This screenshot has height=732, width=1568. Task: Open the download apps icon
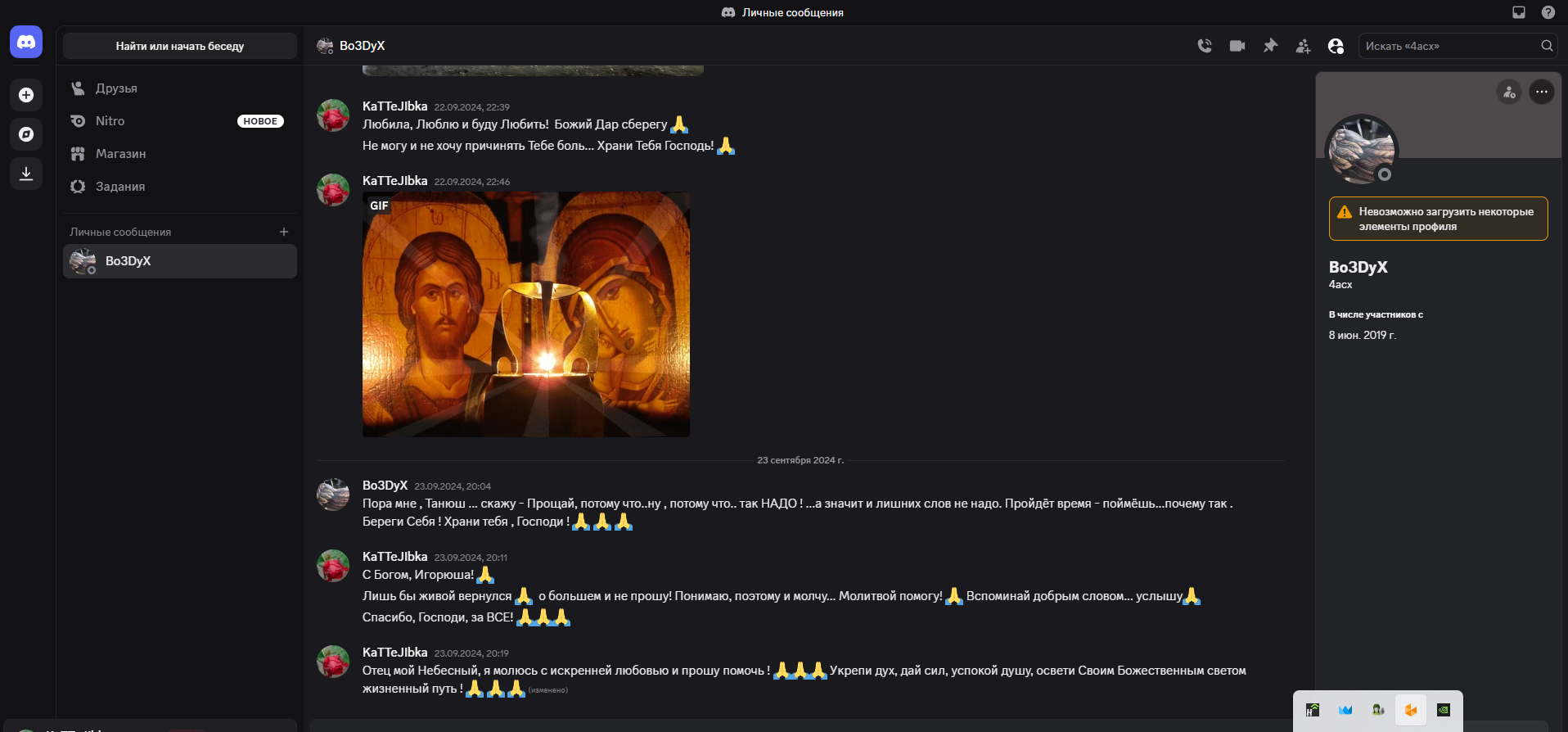pos(26,174)
